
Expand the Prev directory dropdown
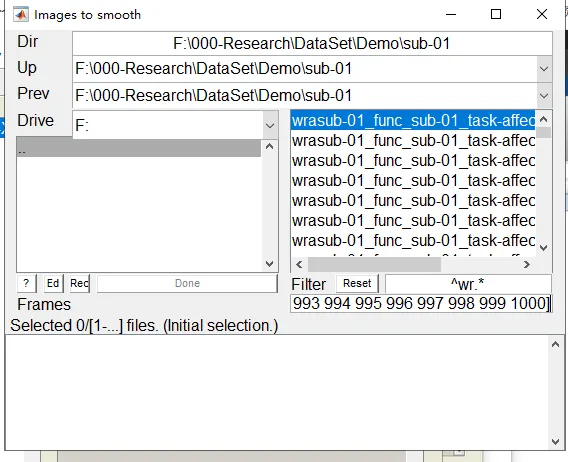[544, 96]
